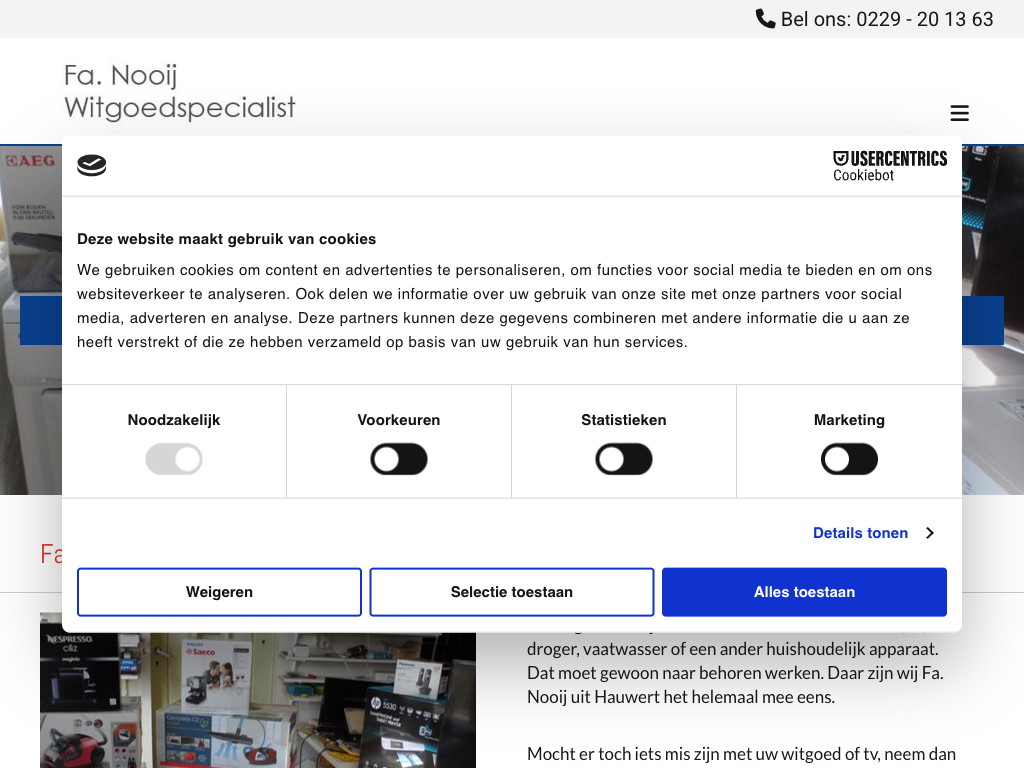The image size is (1024, 768).
Task: Click the Voorkeuren category label
Action: 399,420
